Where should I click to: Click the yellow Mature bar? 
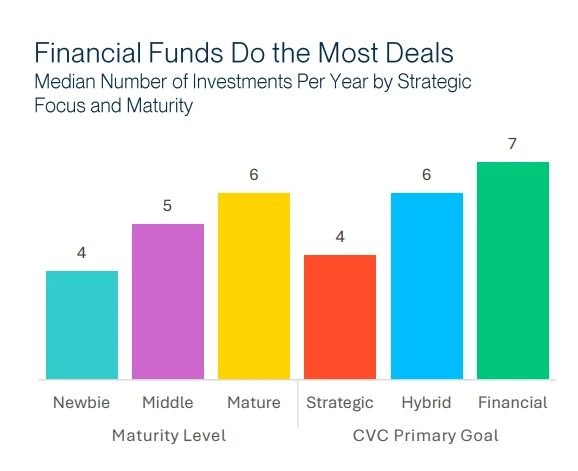(x=254, y=286)
